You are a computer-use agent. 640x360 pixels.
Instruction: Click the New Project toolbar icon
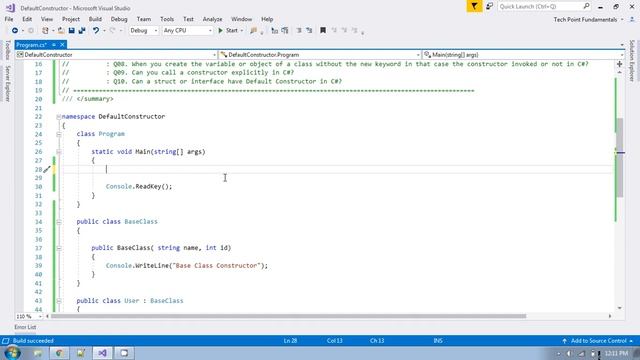point(45,31)
